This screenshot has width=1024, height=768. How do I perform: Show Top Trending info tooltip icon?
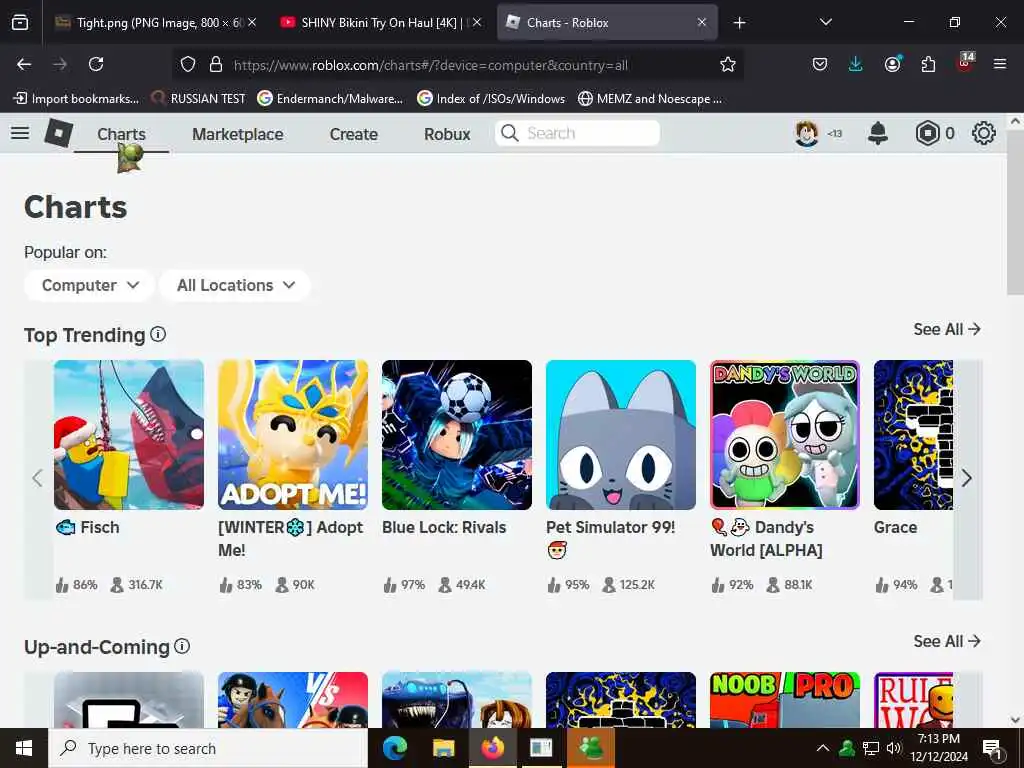pos(158,334)
